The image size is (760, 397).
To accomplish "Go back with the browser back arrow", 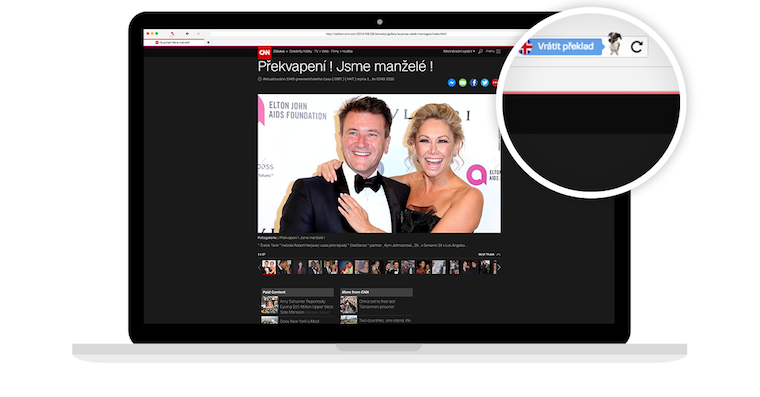I will pos(188,34).
